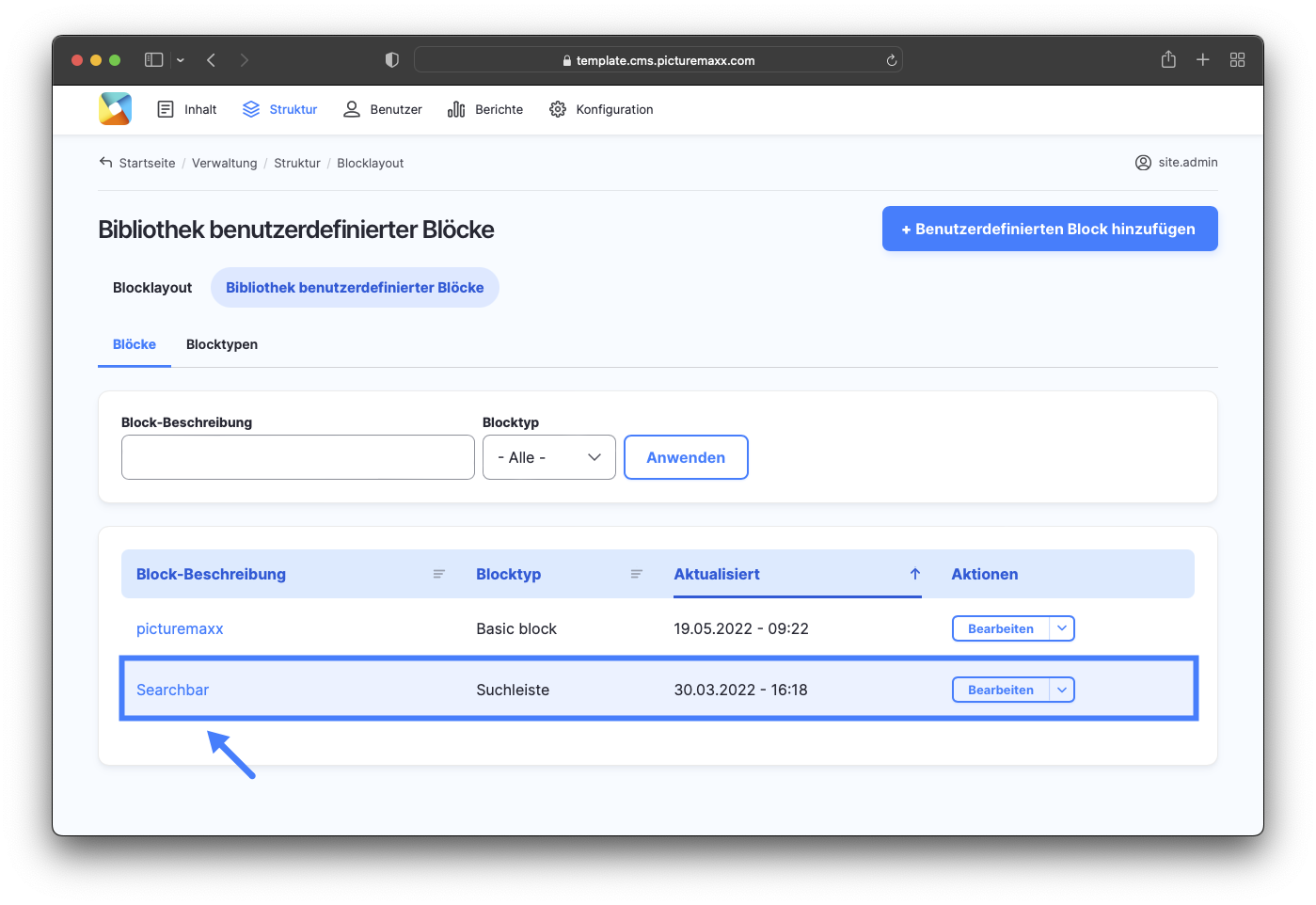1316x905 pixels.
Task: Open the Searchbar block link
Action: pyautogui.click(x=172, y=690)
